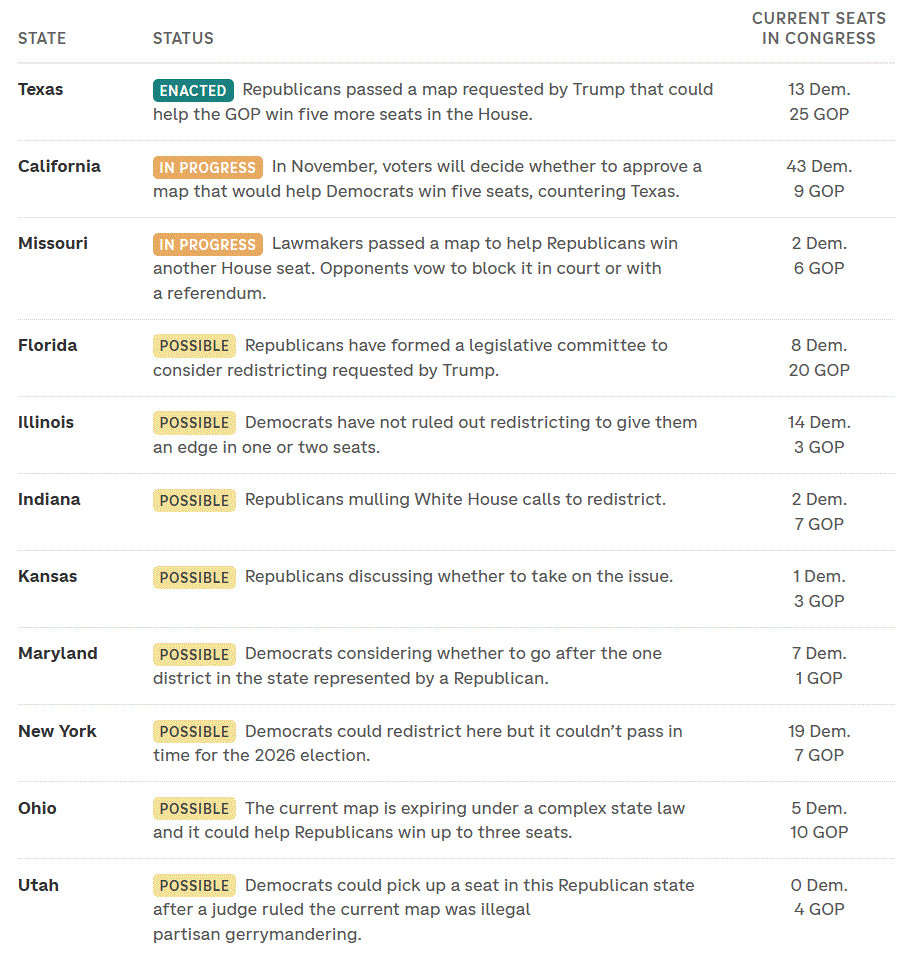Click Missouri's IN PROGRESS badge
The height and width of the screenshot is (956, 901).
tap(208, 244)
